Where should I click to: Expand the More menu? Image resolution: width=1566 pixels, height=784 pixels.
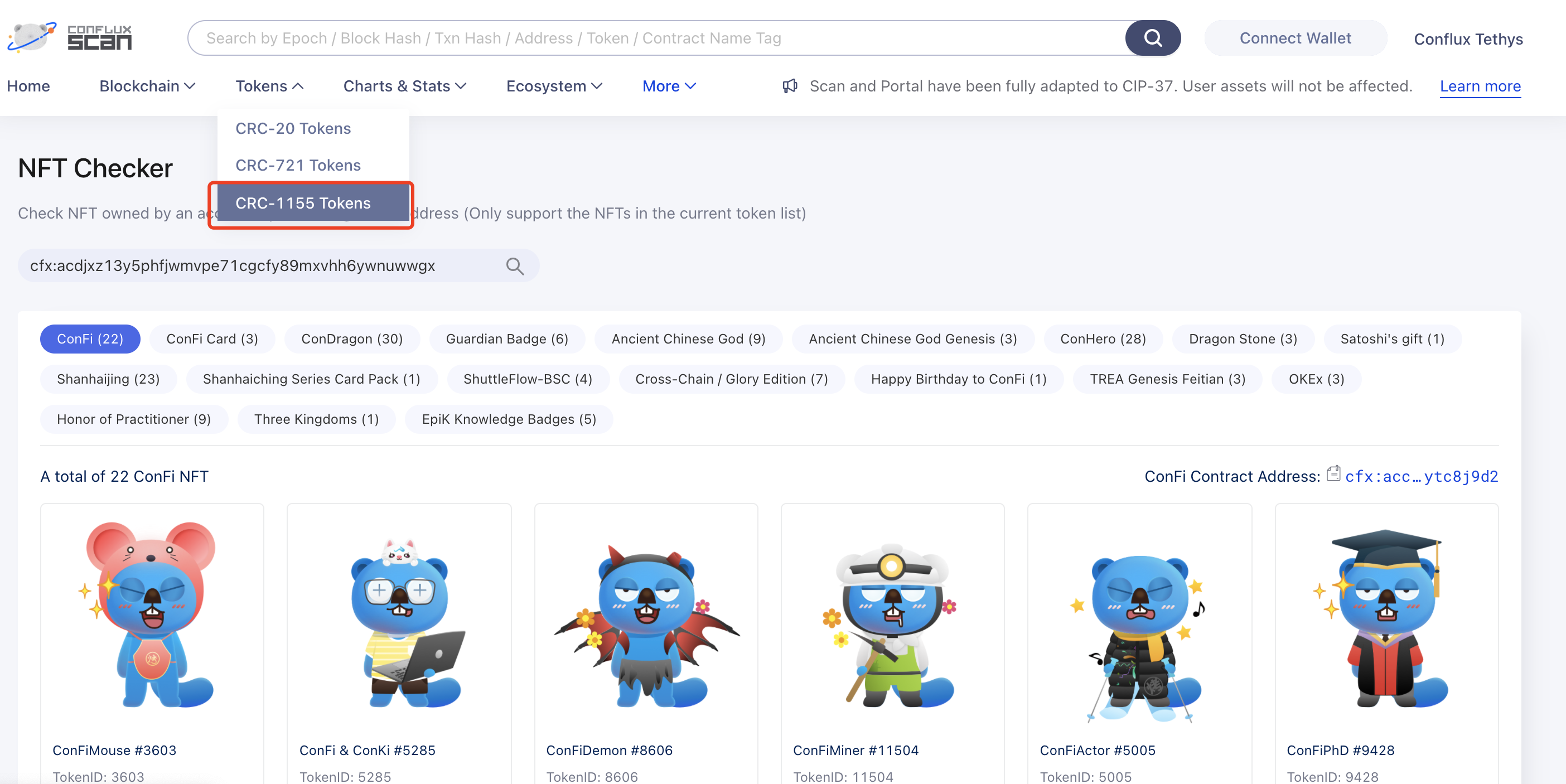tap(669, 86)
